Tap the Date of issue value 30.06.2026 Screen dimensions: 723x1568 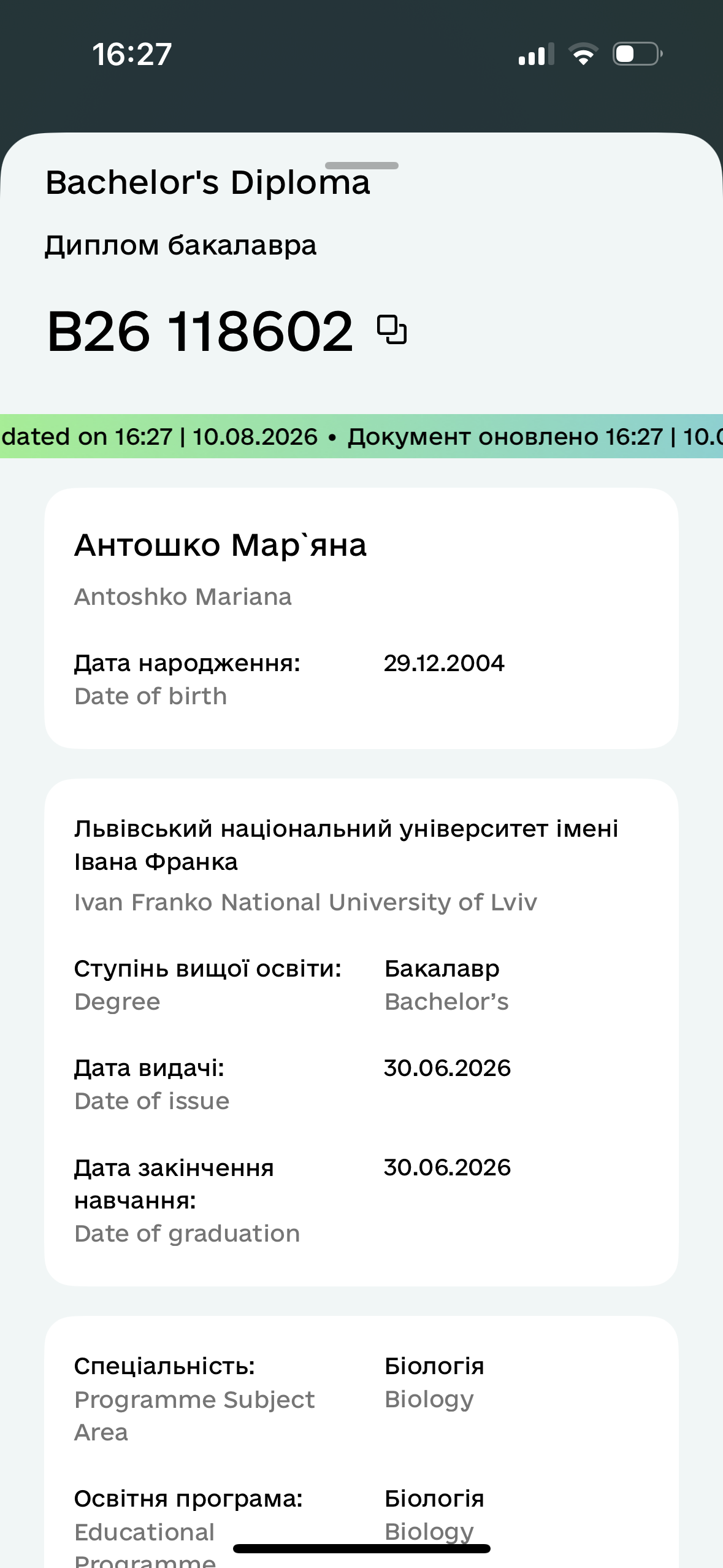447,1068
